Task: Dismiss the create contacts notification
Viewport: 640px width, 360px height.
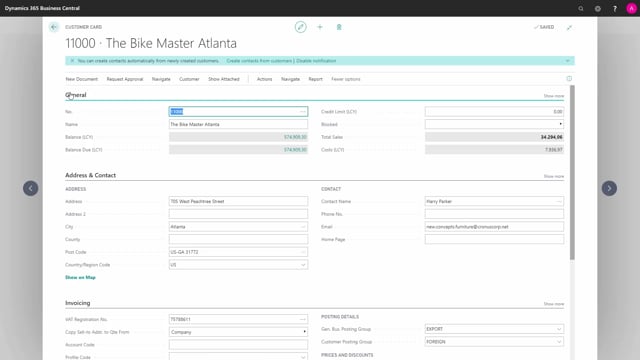Action: [x=72, y=61]
